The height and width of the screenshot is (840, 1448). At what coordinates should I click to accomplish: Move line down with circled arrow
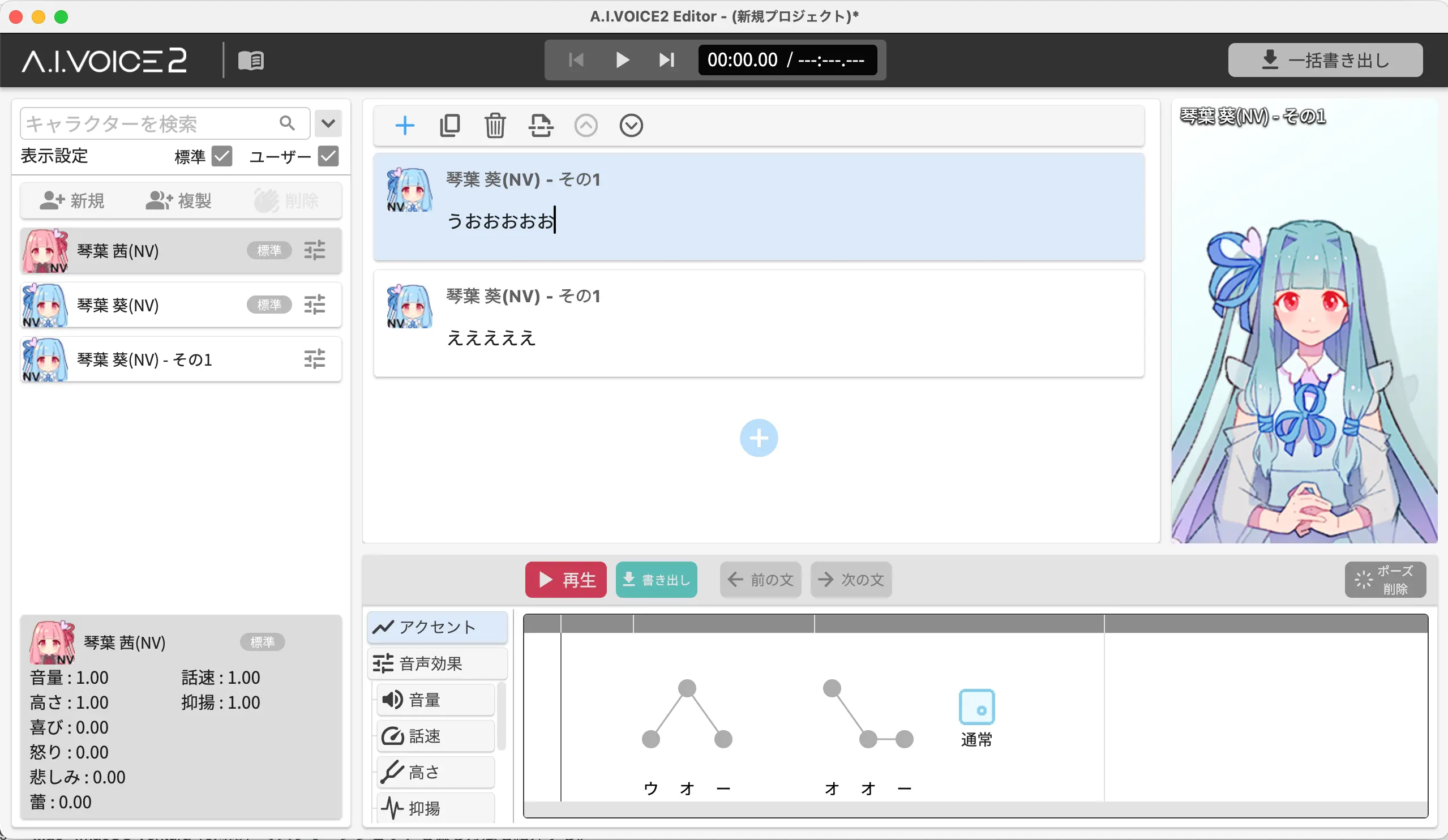[x=631, y=125]
